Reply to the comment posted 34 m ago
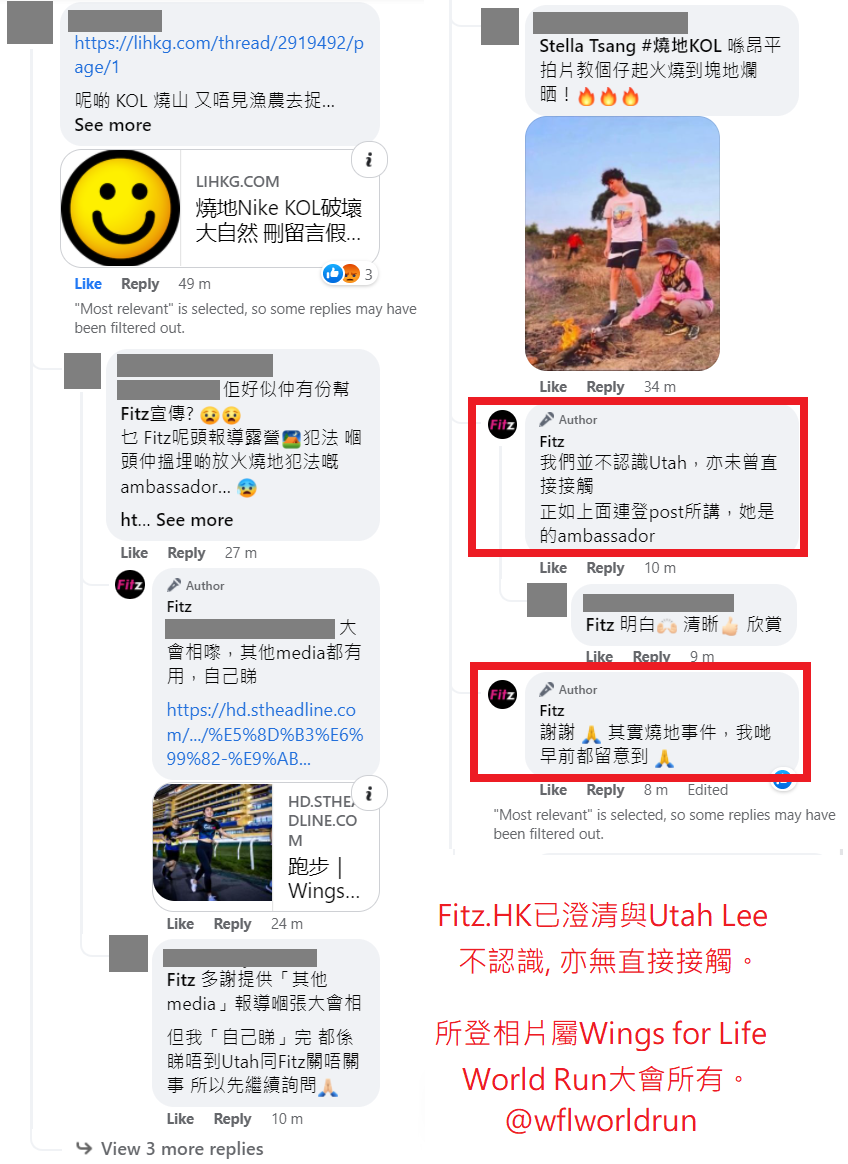Image resolution: width=848 pixels, height=1164 pixels. point(605,387)
